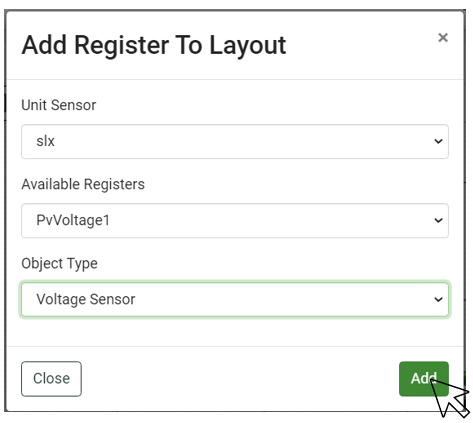Image resolution: width=473 pixels, height=423 pixels.
Task: Select the slx value text
Action: coord(45,141)
